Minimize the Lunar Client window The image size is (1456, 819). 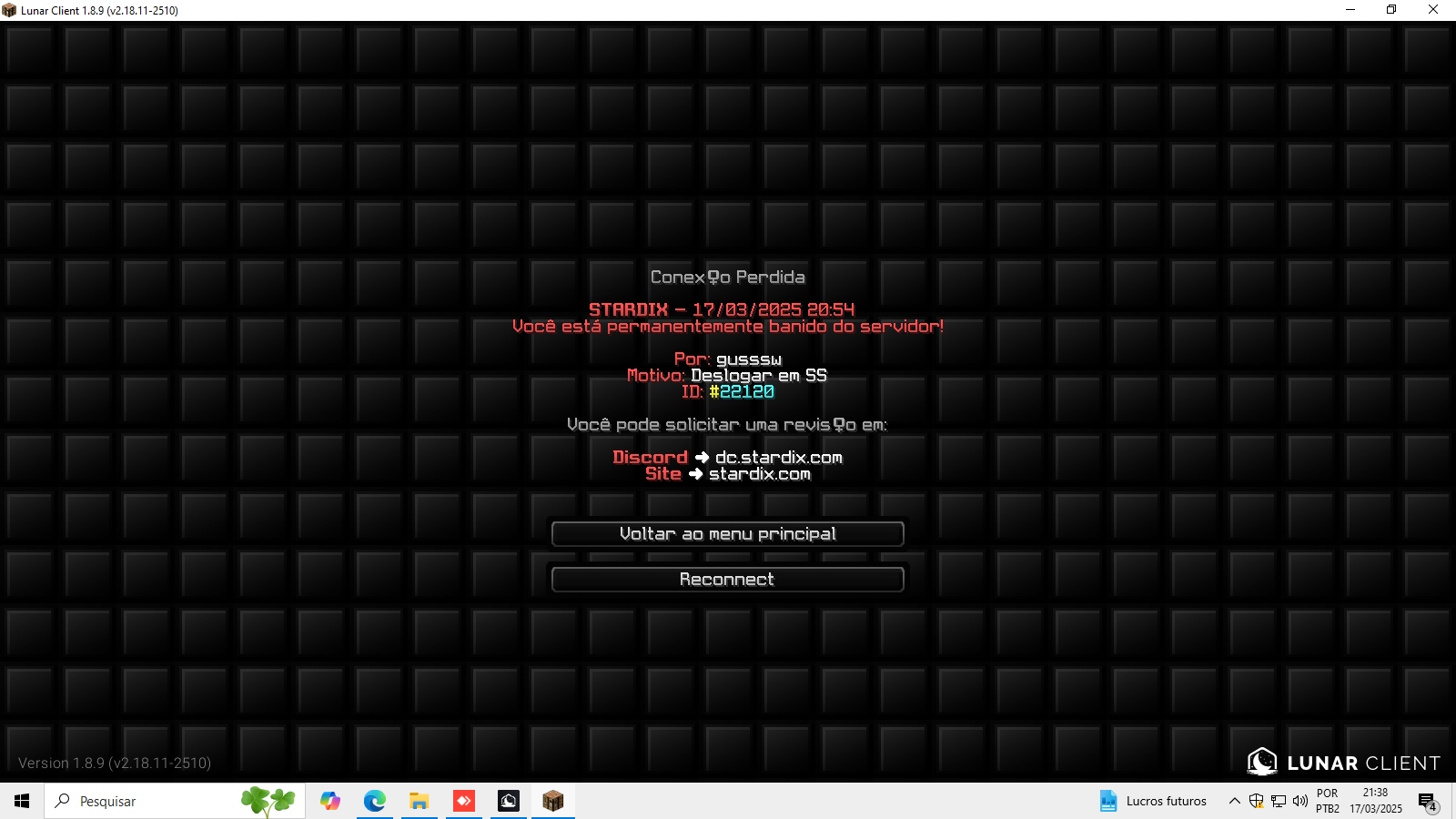click(1350, 10)
